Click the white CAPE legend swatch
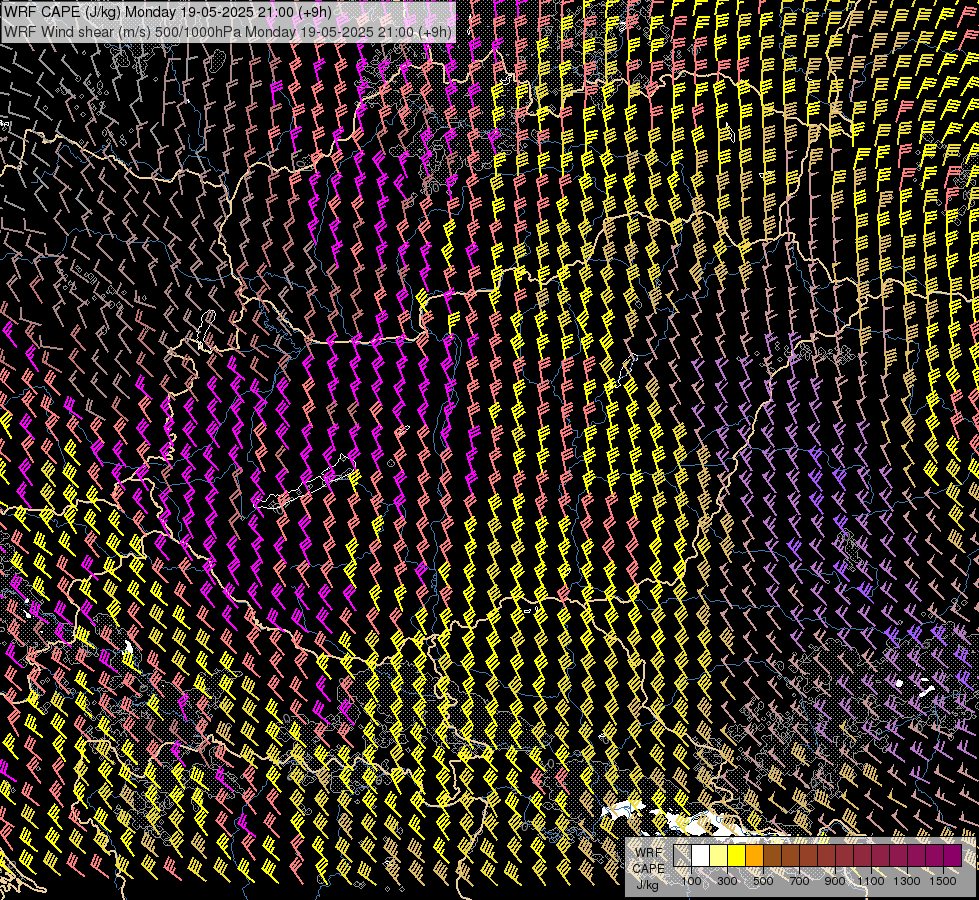Screen dimensions: 979x900 click(x=701, y=855)
